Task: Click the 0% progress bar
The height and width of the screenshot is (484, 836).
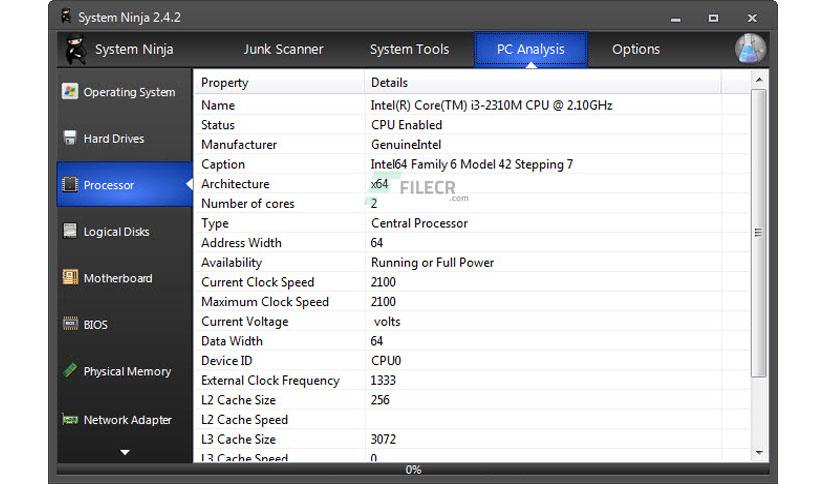Action: tap(413, 469)
